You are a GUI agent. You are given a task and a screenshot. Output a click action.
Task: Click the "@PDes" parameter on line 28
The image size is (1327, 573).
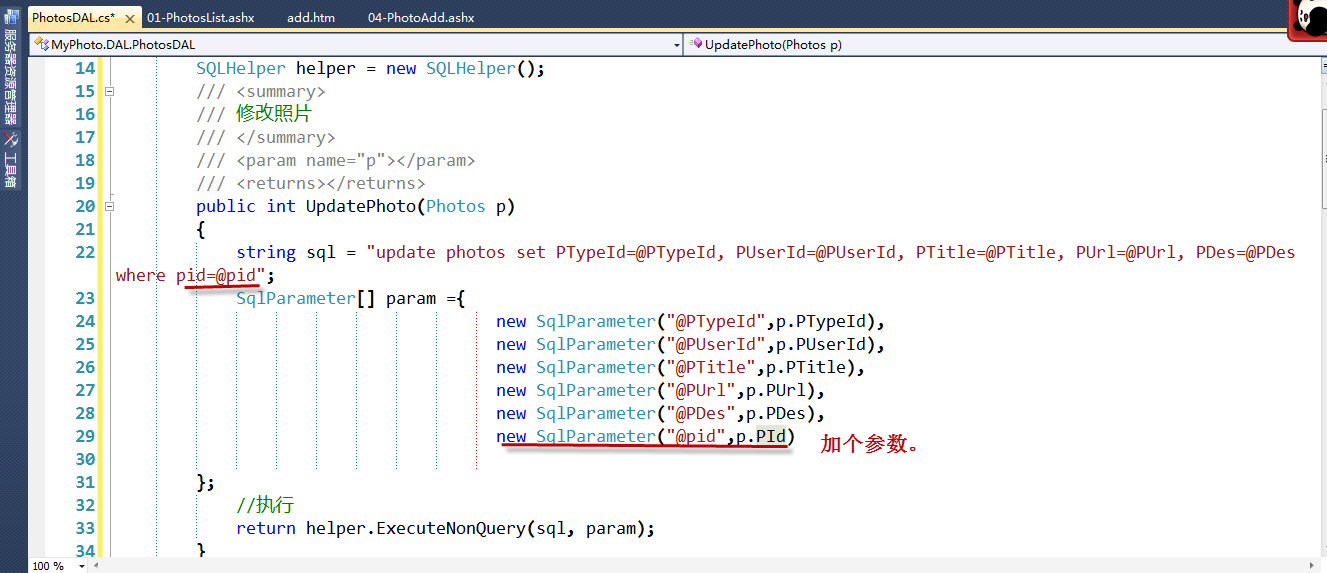click(x=701, y=413)
